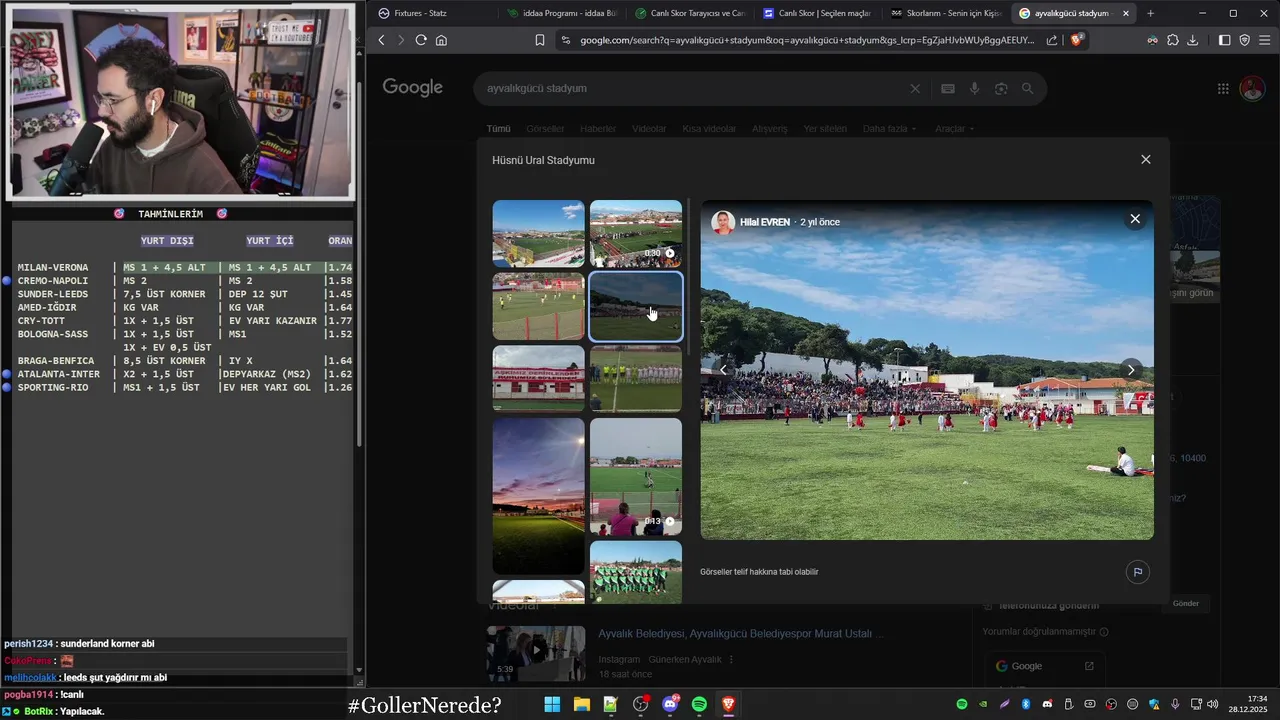Open a new browser tab
The image size is (1280, 720).
[1150, 13]
